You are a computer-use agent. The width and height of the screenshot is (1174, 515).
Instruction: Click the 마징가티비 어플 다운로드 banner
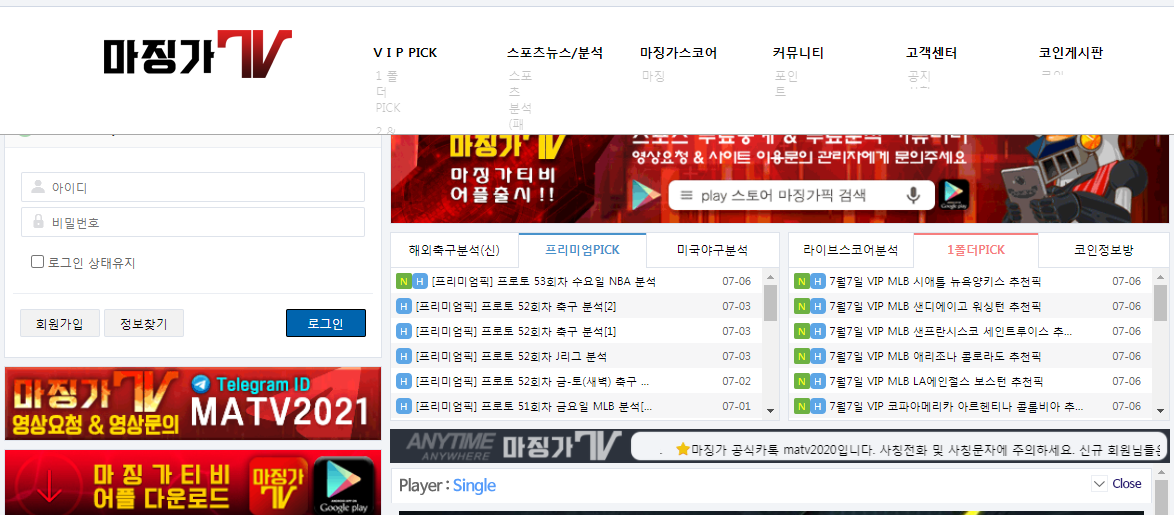pyautogui.click(x=193, y=482)
